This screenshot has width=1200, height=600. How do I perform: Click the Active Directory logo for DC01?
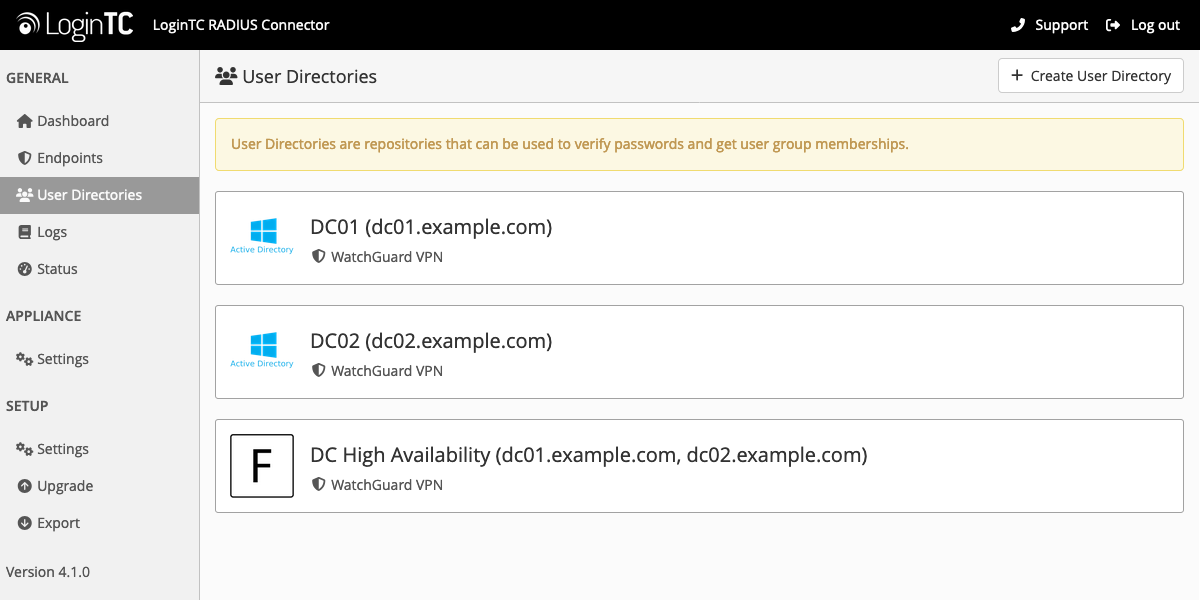pos(261,231)
